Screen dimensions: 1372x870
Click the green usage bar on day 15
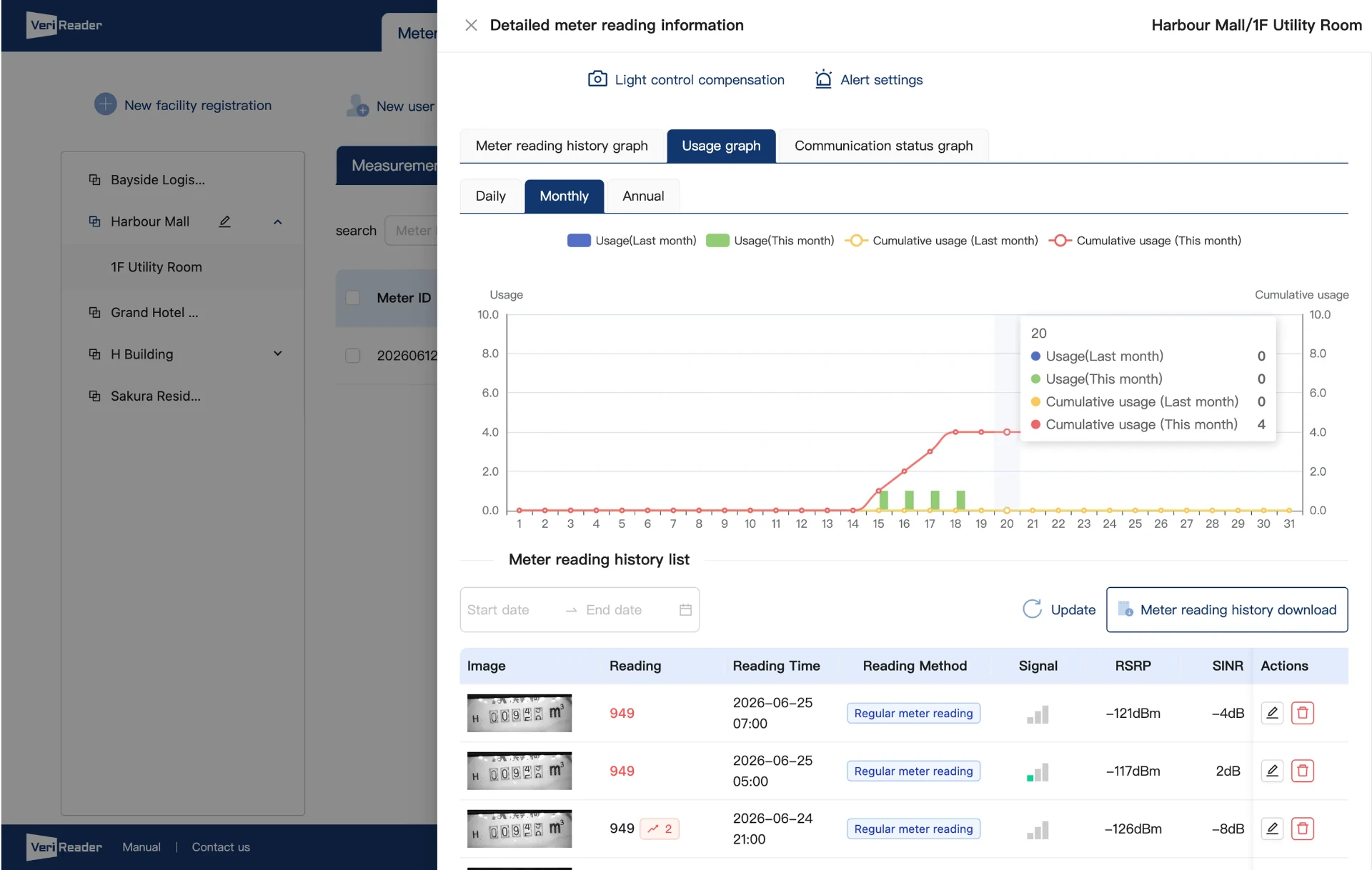point(883,500)
